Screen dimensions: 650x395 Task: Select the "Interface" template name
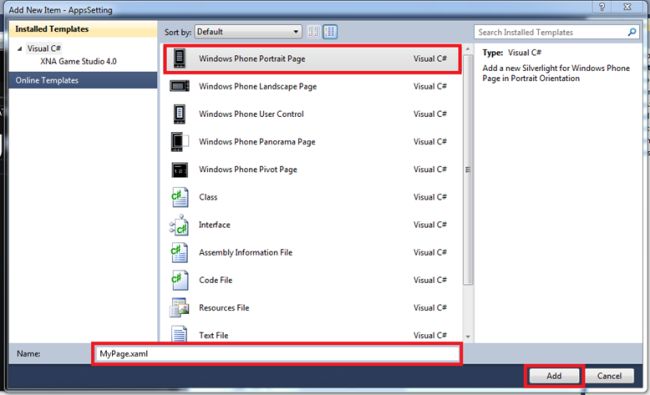click(x=214, y=225)
